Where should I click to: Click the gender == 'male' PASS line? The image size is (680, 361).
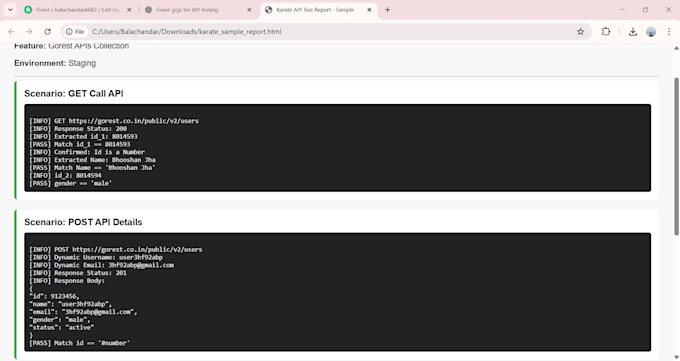pyautogui.click(x=71, y=184)
